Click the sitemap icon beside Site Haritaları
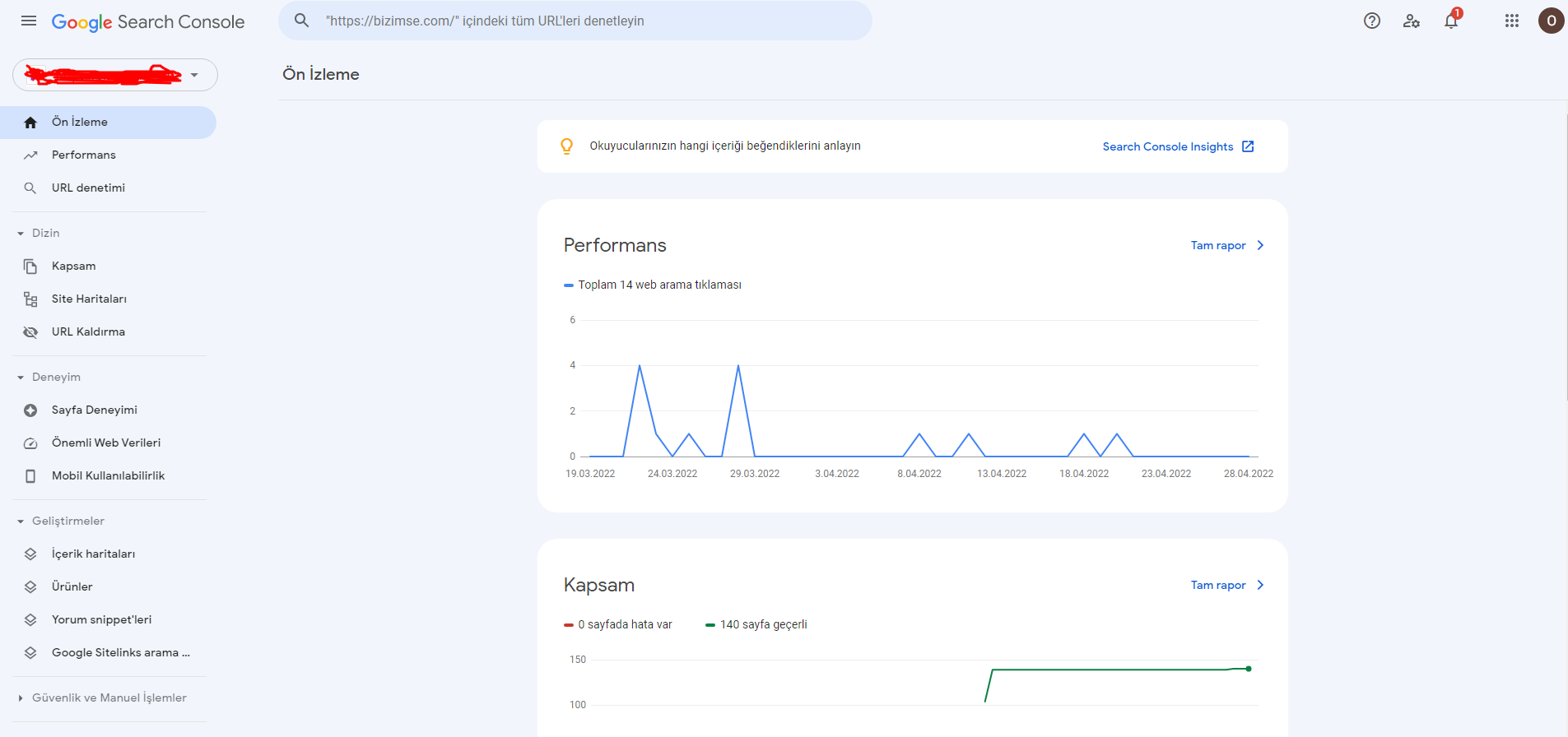1568x737 pixels. (30, 299)
